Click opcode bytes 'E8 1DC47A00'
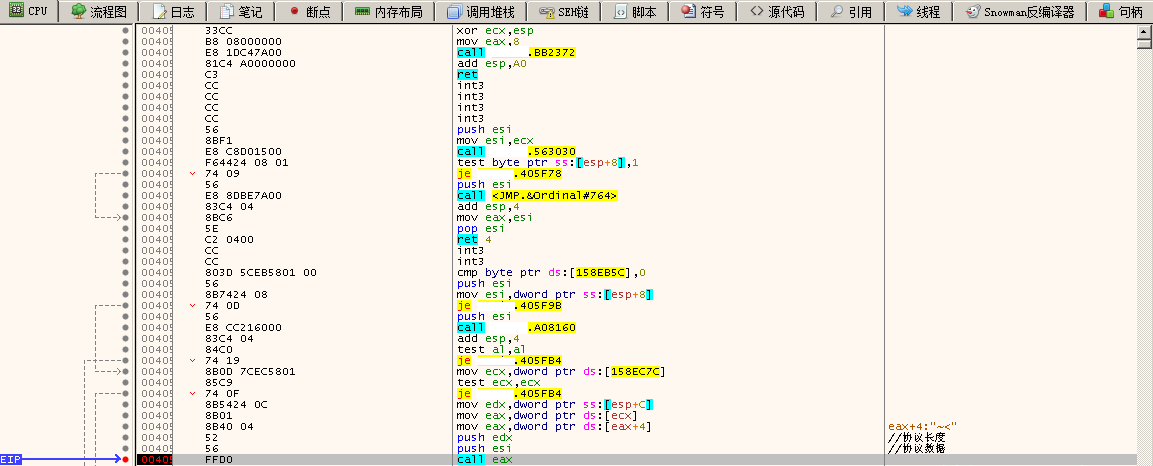Viewport: 1153px width, 466px height. click(x=243, y=53)
